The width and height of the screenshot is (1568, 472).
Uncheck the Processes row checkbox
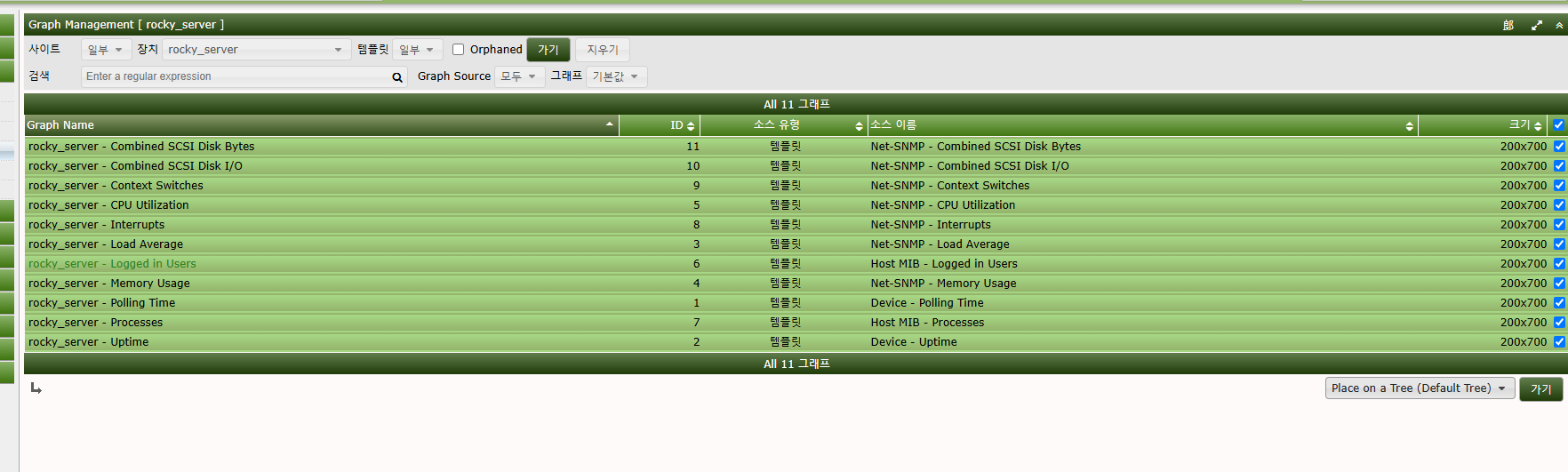click(1559, 323)
